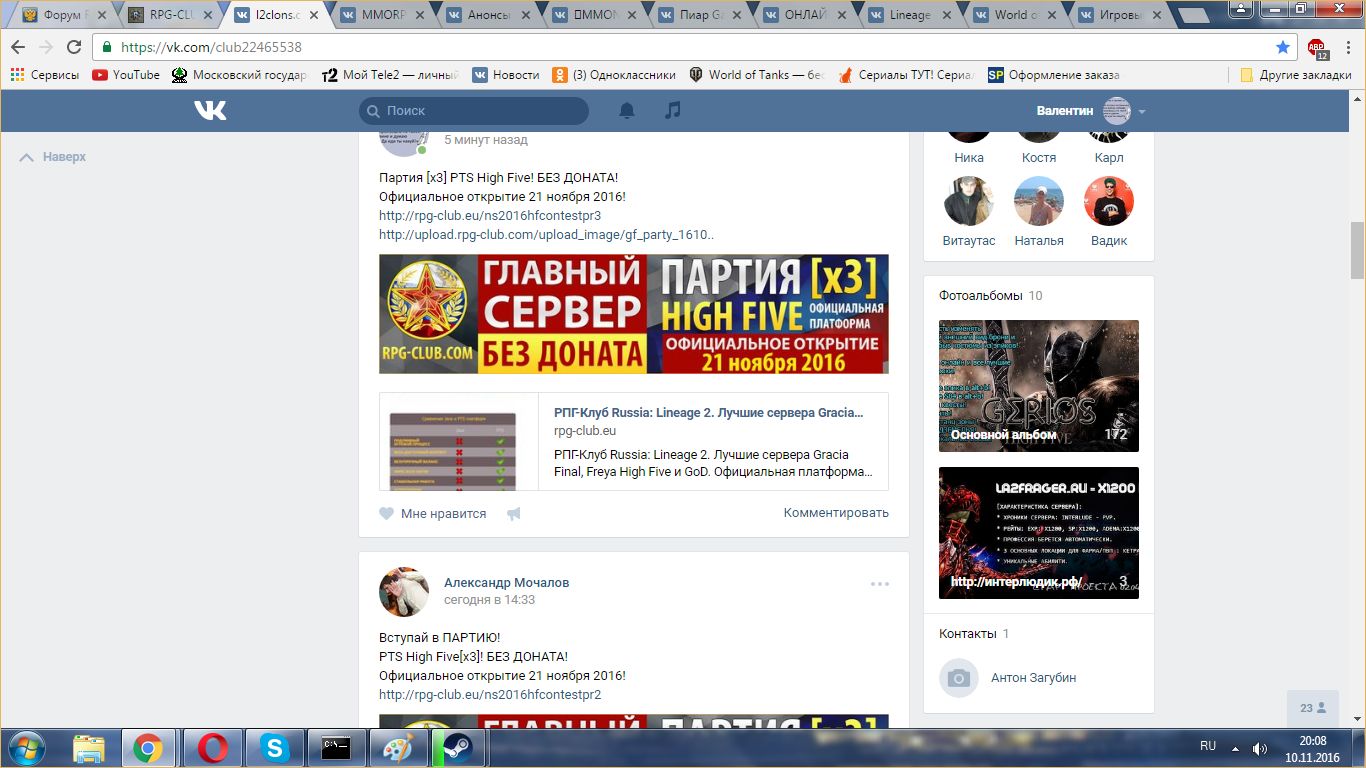
Task: Open the VK music player icon
Action: point(673,111)
